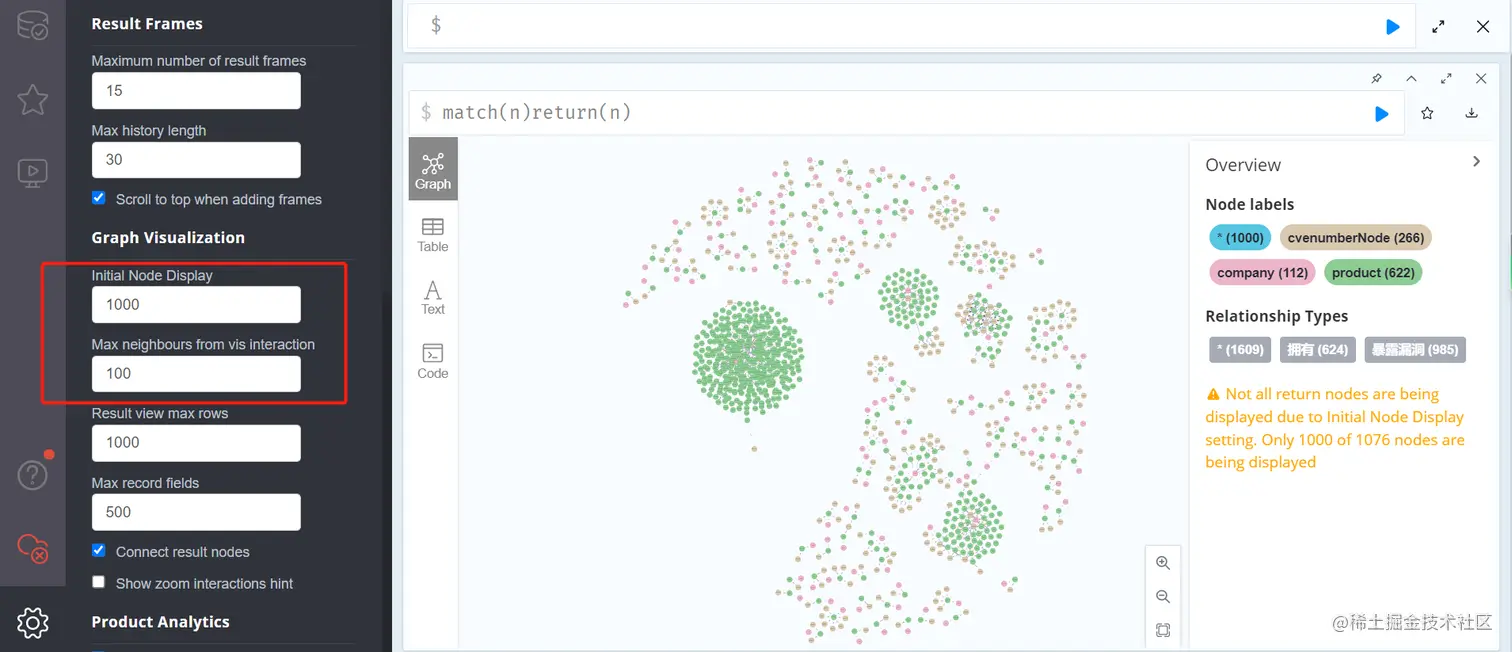Fit the graph to the screen

(x=1162, y=630)
